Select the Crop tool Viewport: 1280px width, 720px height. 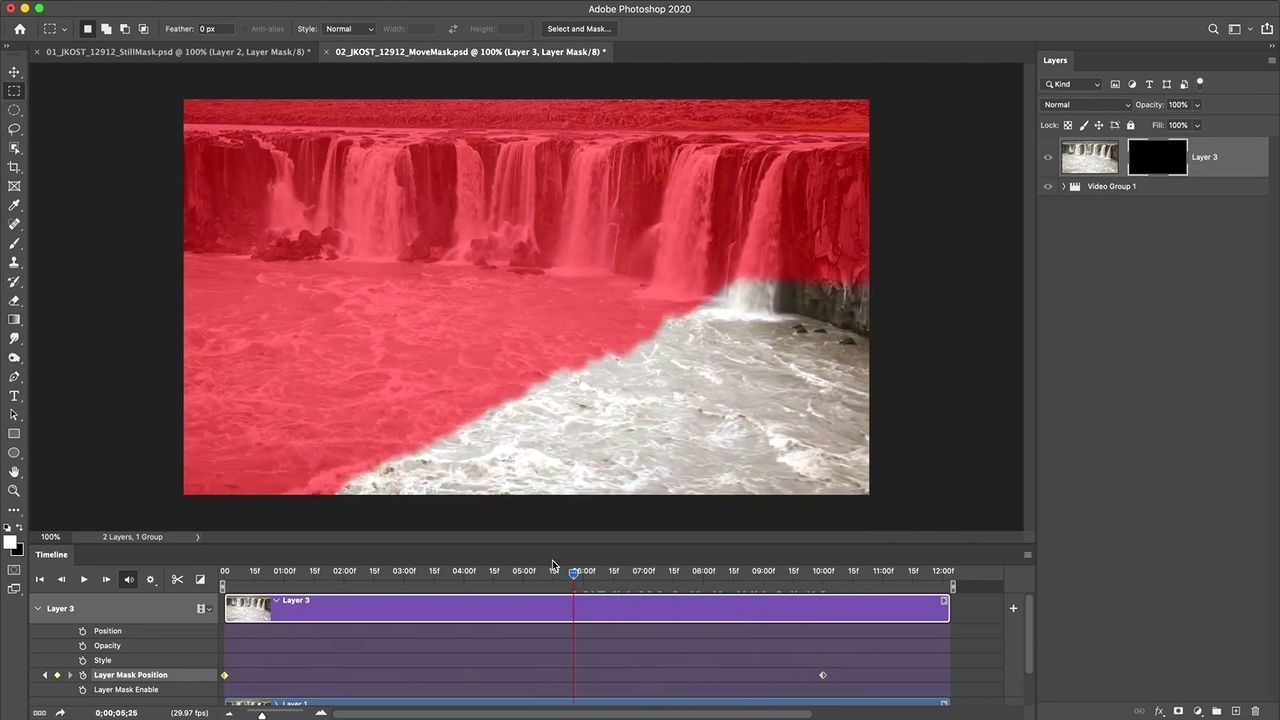(14, 167)
